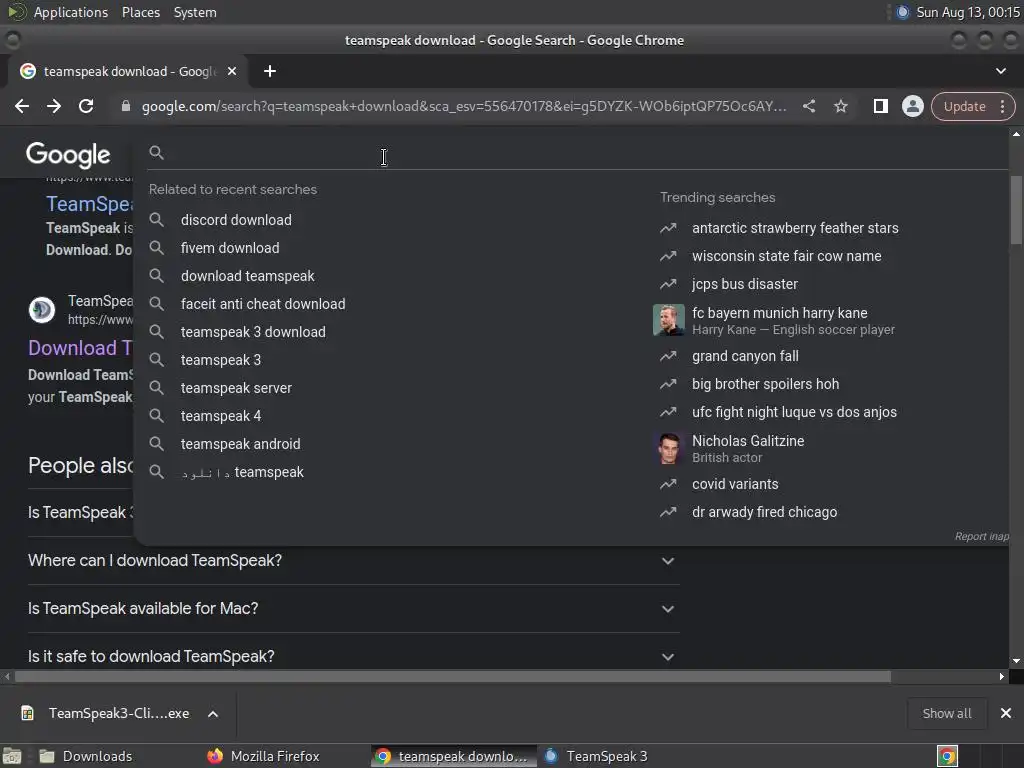Open trending grand canyon fall

tap(745, 357)
